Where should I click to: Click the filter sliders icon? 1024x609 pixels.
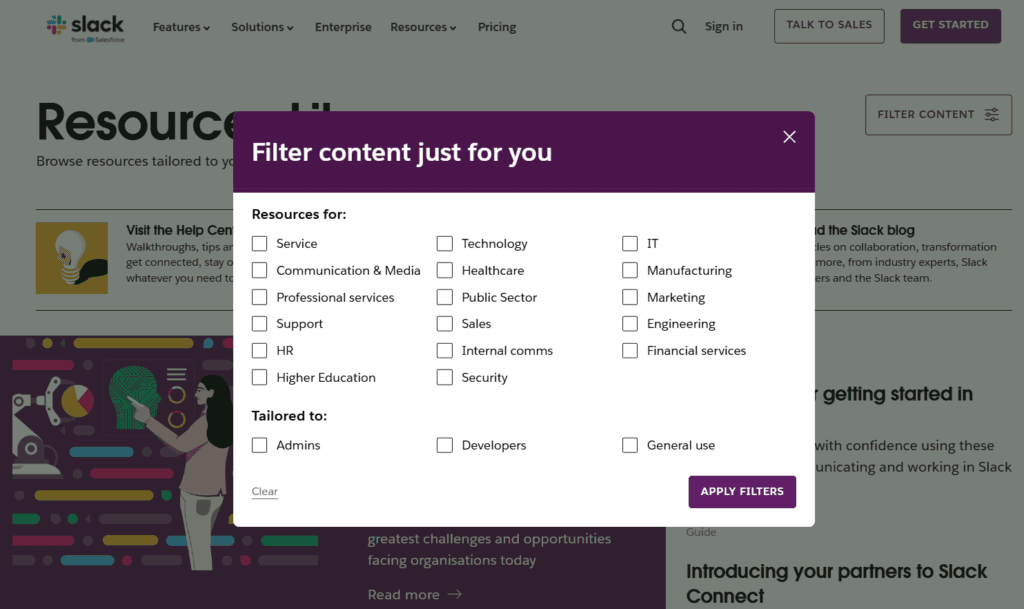(991, 115)
